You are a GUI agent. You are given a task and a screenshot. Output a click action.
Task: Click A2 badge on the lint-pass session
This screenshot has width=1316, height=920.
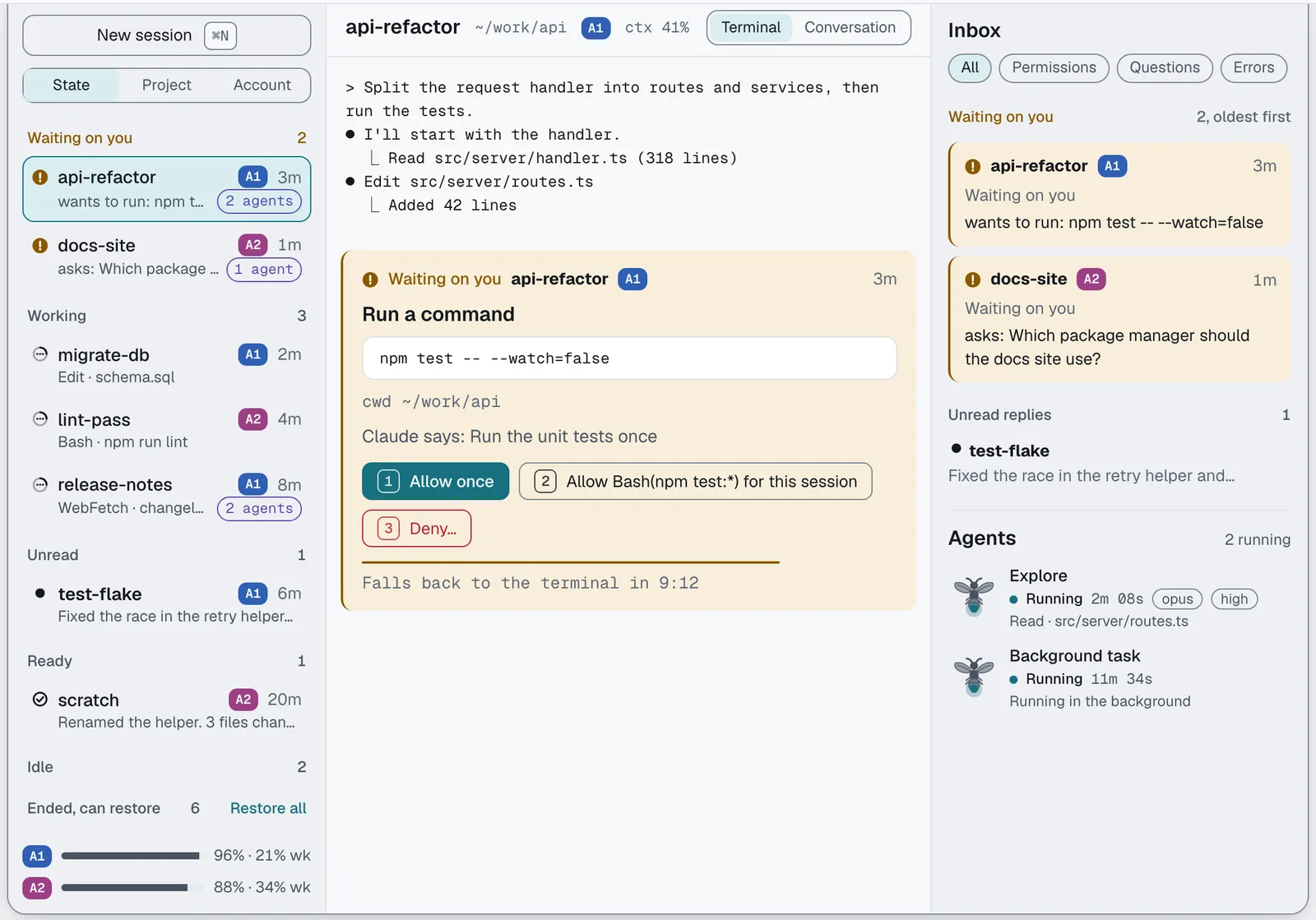click(x=253, y=419)
